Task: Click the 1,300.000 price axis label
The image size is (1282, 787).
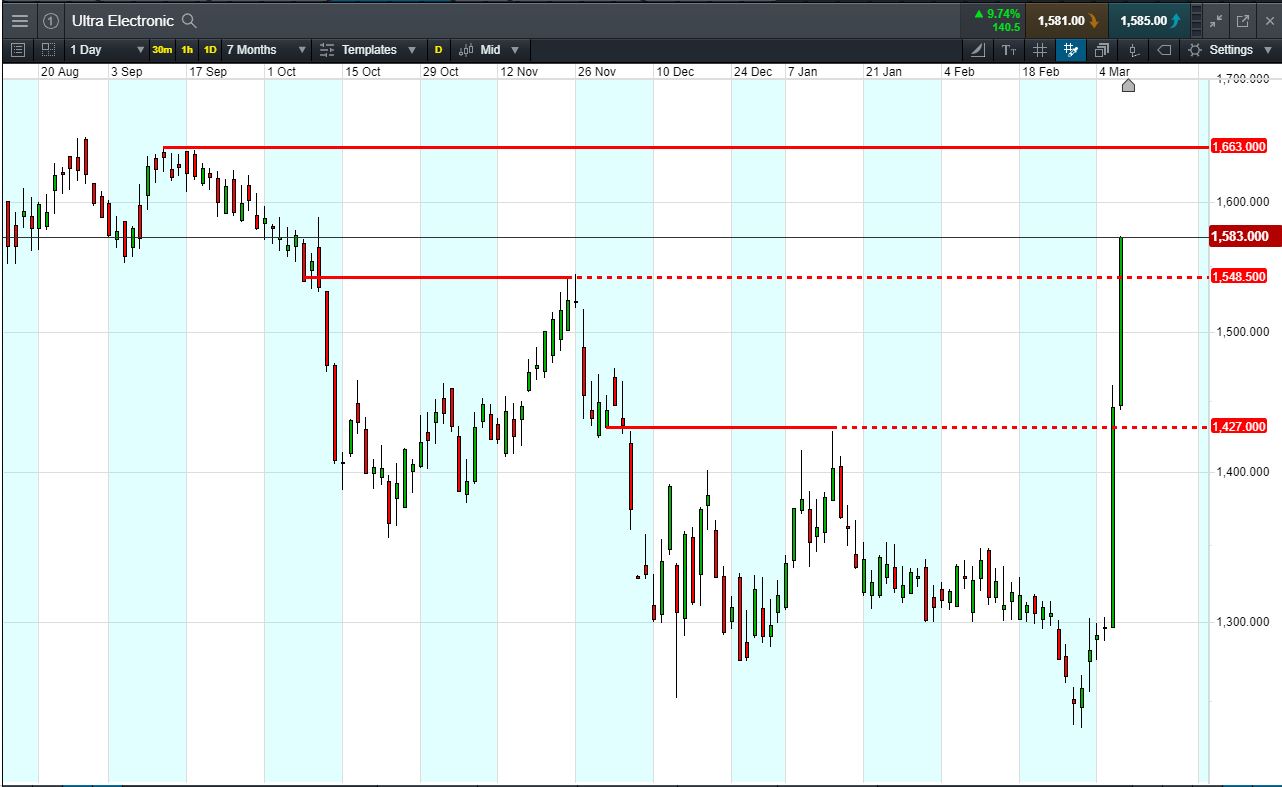Action: click(x=1243, y=622)
